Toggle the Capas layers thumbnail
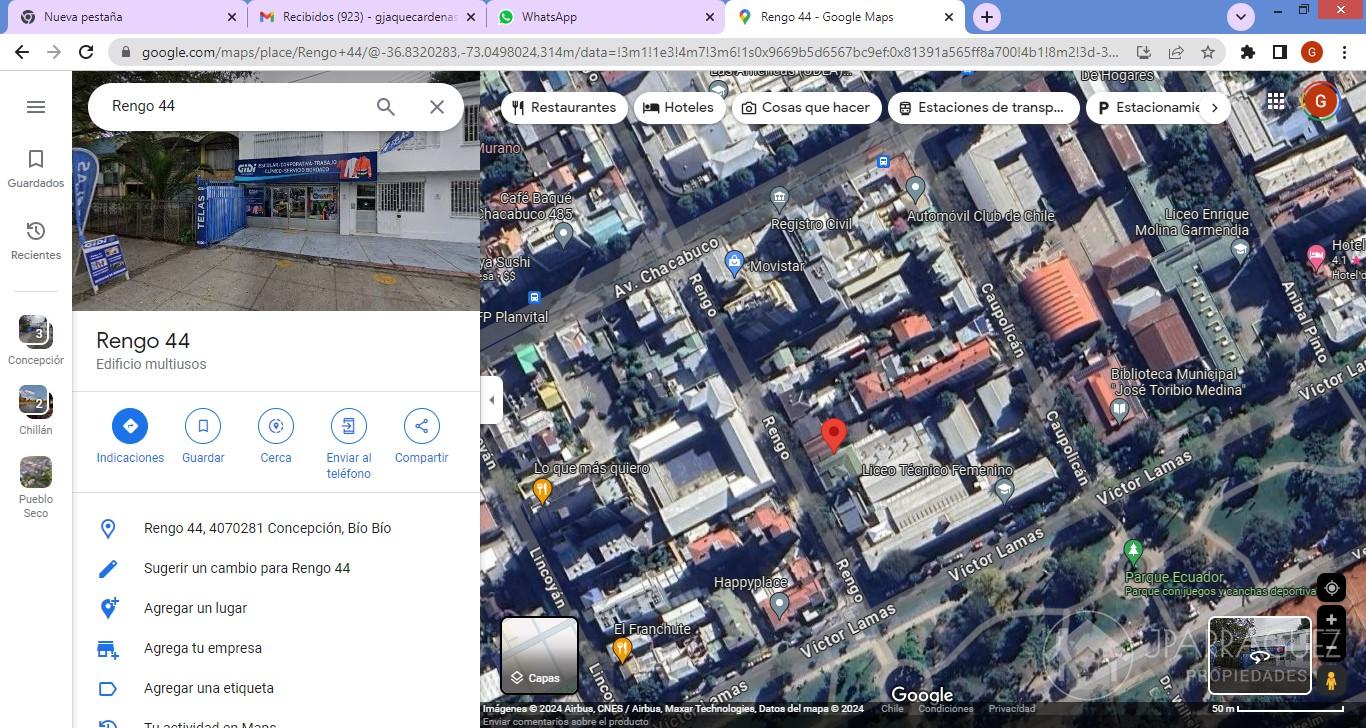The width and height of the screenshot is (1366, 728). pos(539,655)
